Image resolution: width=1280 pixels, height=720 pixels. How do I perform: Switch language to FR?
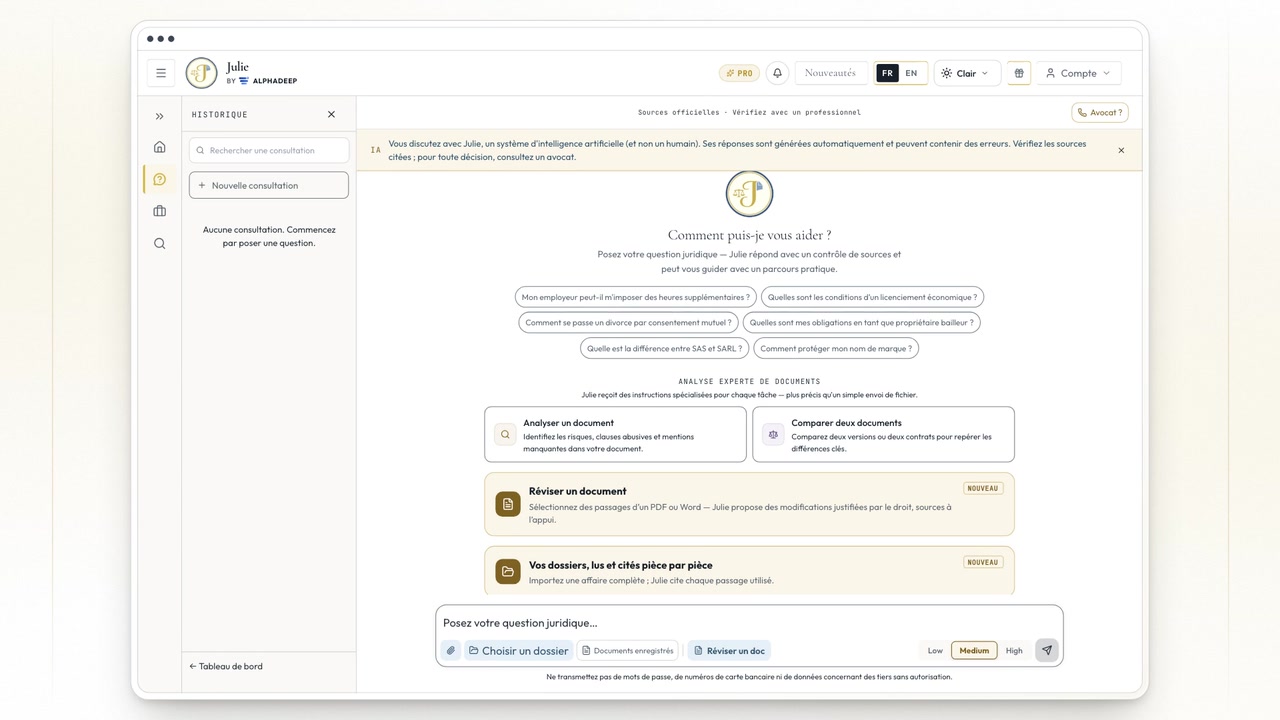[887, 73]
